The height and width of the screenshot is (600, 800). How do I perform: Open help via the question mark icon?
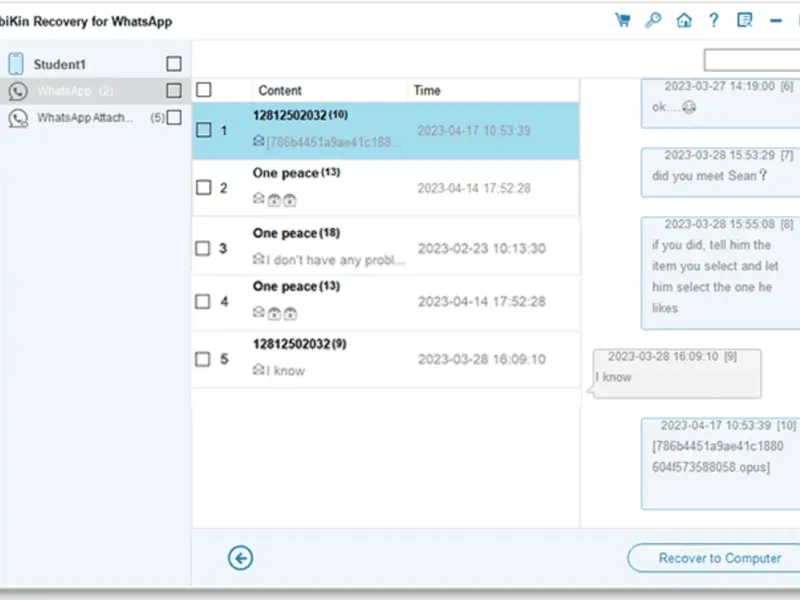tap(714, 20)
